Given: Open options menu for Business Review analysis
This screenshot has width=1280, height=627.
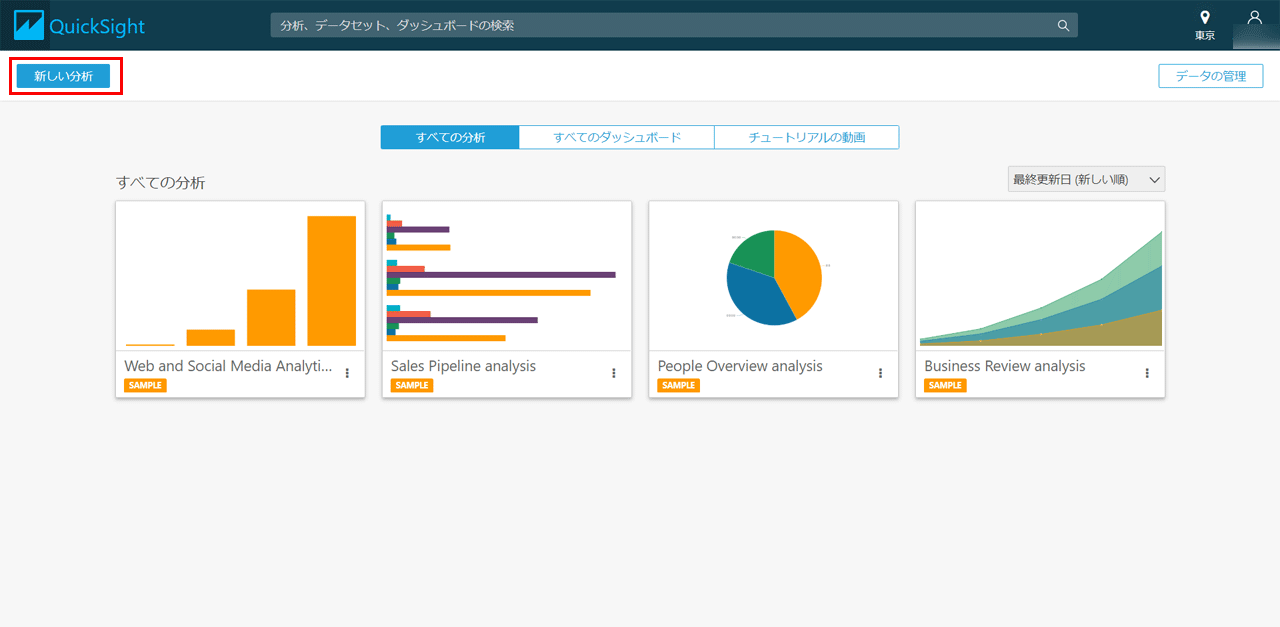Looking at the screenshot, I should point(1147,373).
